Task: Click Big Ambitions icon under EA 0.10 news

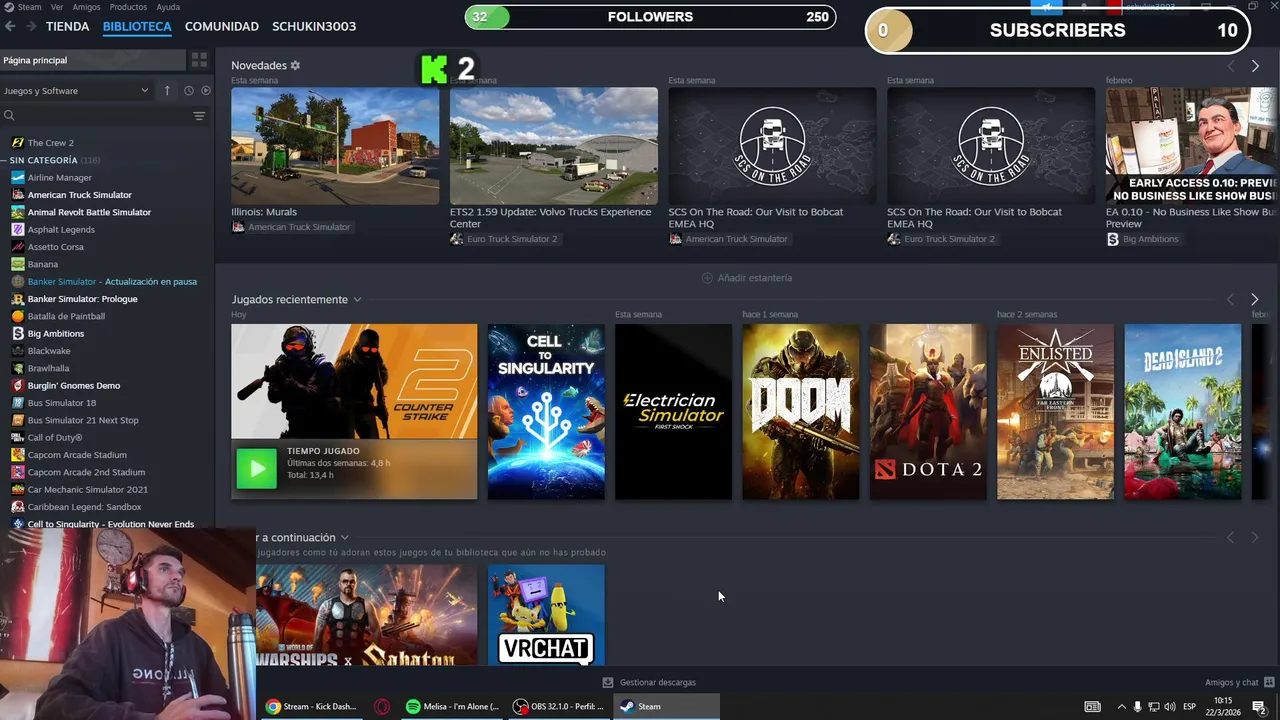Action: 1112,239
